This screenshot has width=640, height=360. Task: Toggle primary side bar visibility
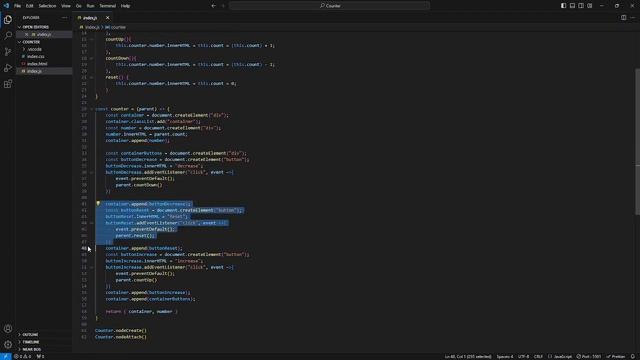[x=563, y=6]
